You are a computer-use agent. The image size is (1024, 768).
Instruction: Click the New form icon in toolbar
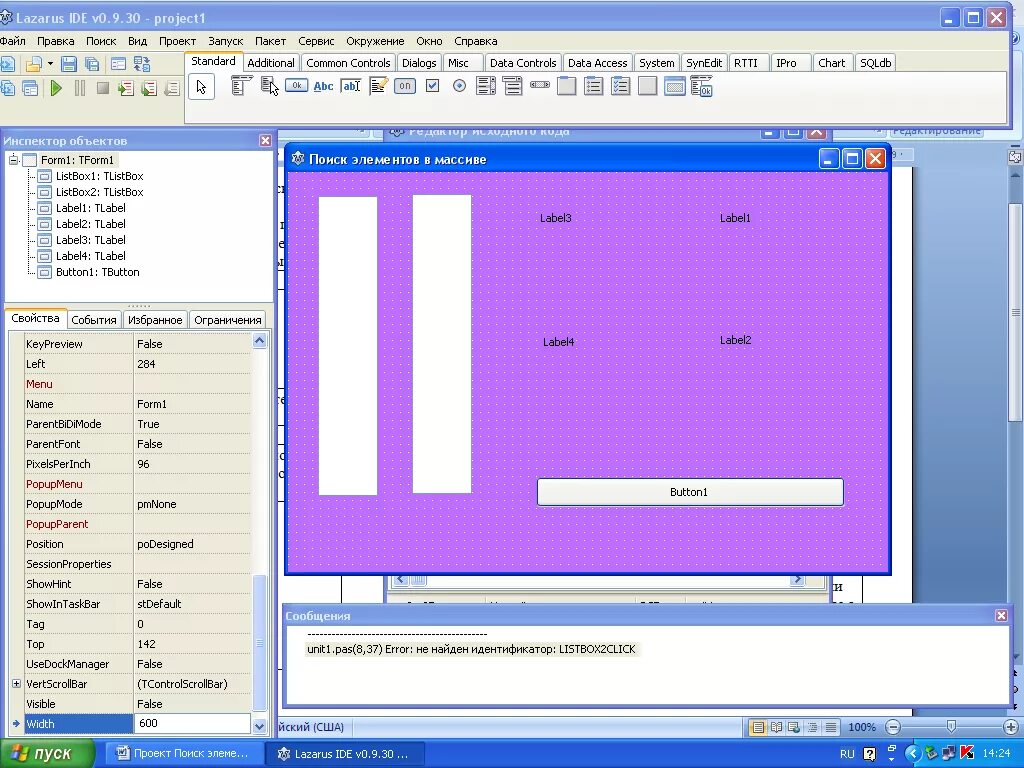[x=118, y=63]
